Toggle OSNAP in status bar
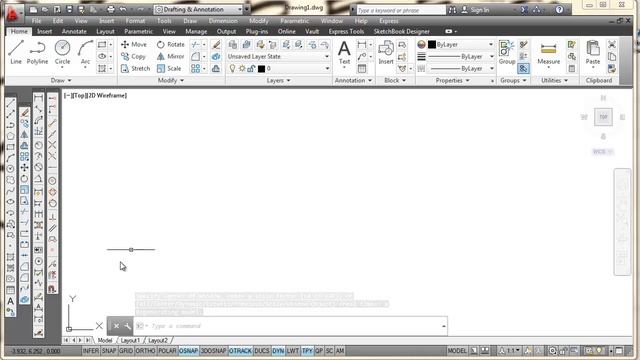Screen dimensions: 640x360 point(188,351)
